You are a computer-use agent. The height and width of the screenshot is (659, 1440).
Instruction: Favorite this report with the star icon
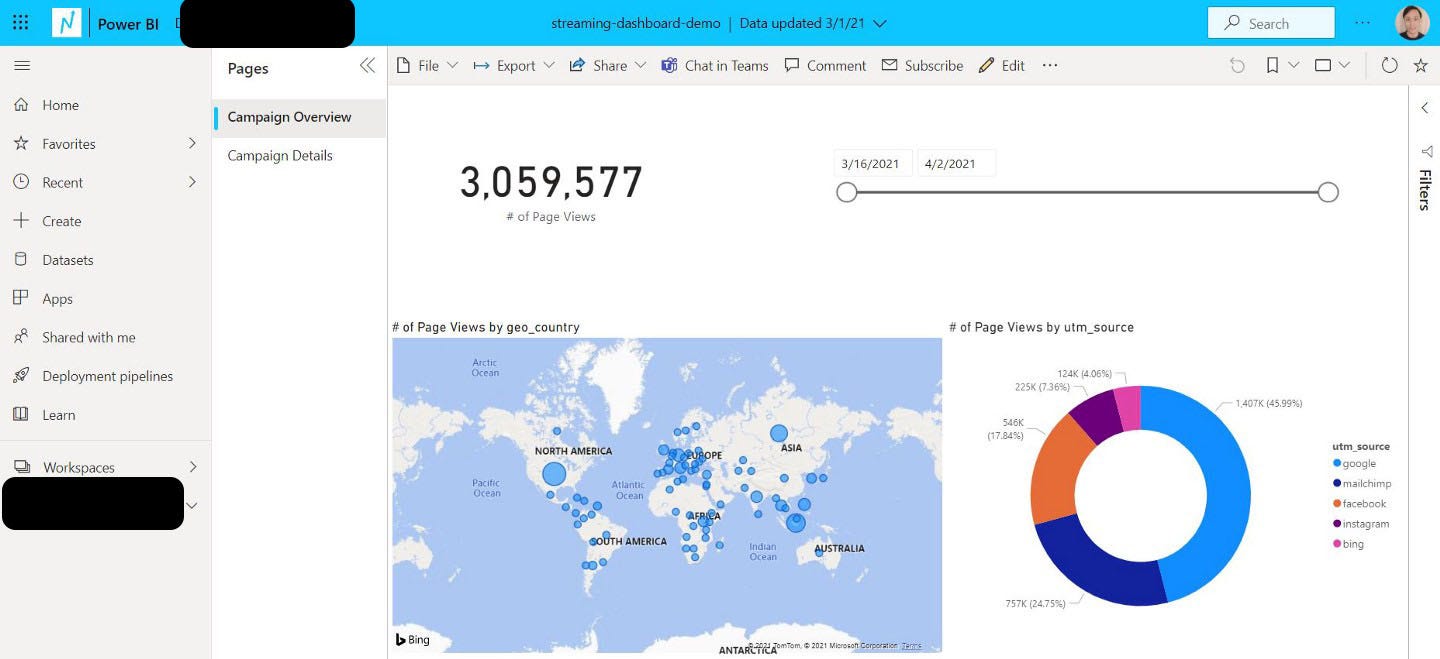pyautogui.click(x=1420, y=65)
